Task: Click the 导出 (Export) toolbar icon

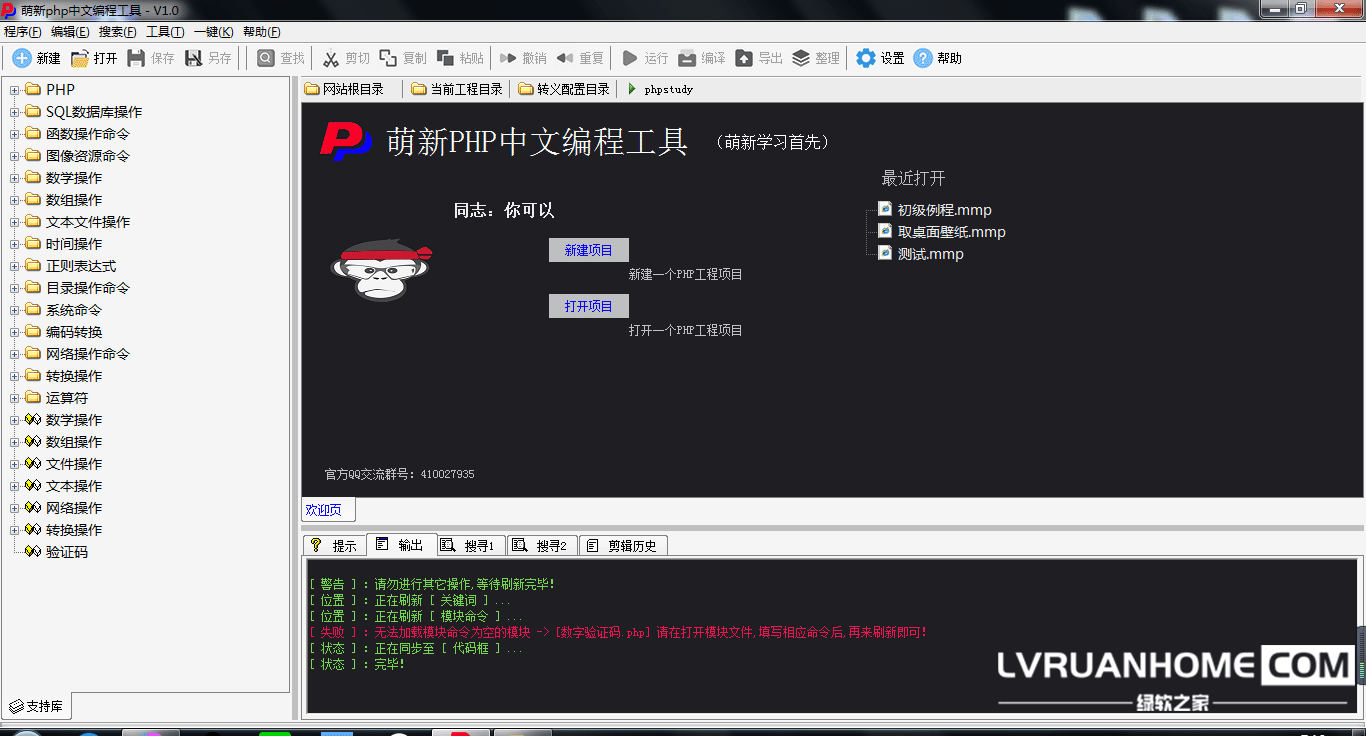Action: coord(744,58)
